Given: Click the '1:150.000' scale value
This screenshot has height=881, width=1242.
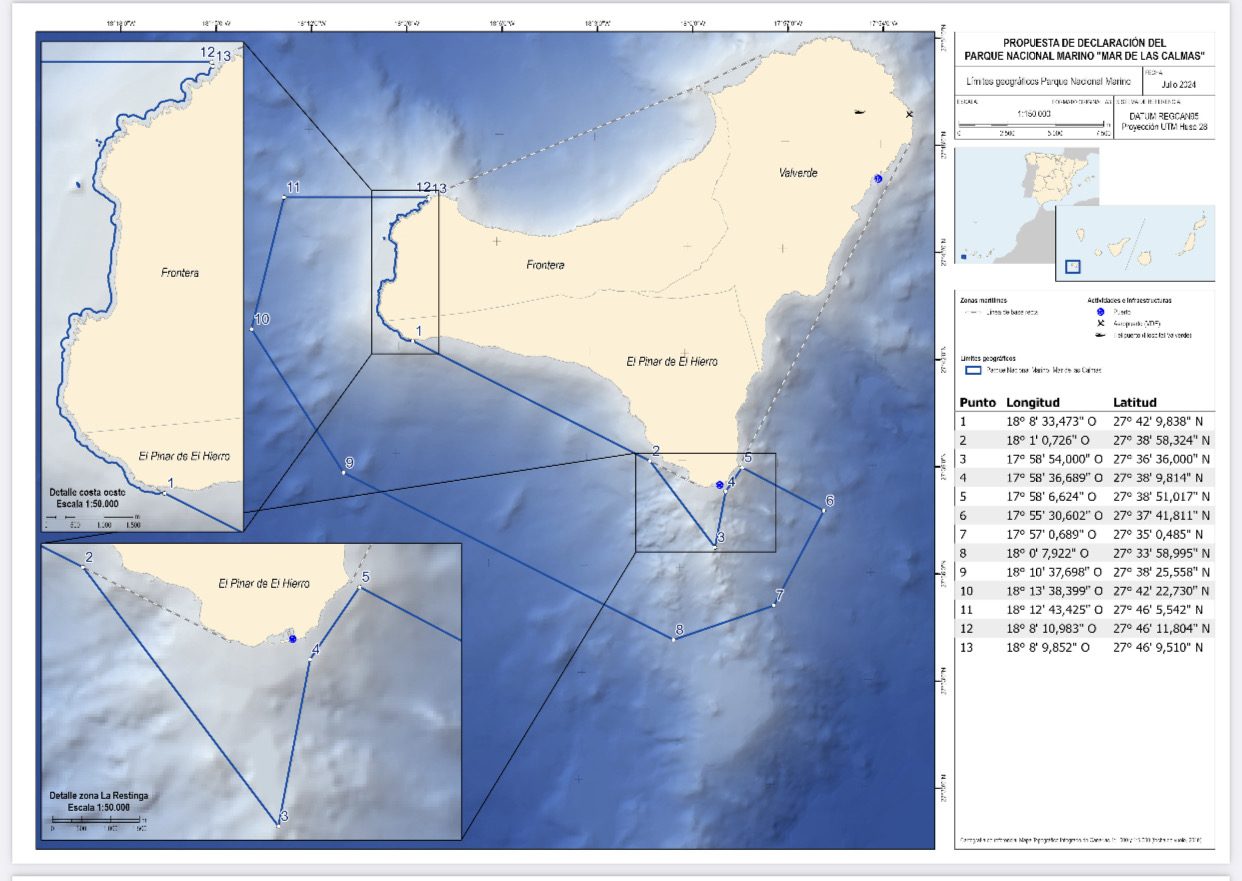Looking at the screenshot, I should tap(1034, 114).
